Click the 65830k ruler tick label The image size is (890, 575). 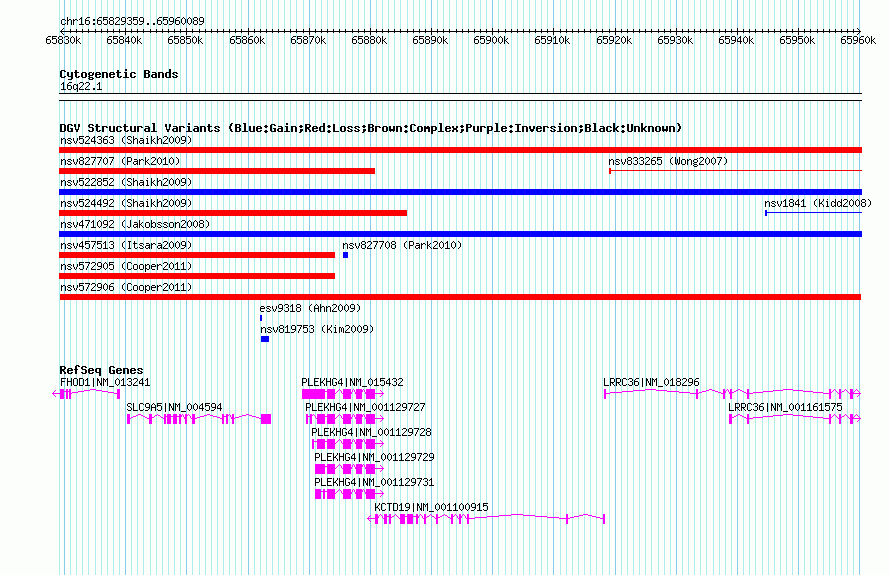coord(63,40)
